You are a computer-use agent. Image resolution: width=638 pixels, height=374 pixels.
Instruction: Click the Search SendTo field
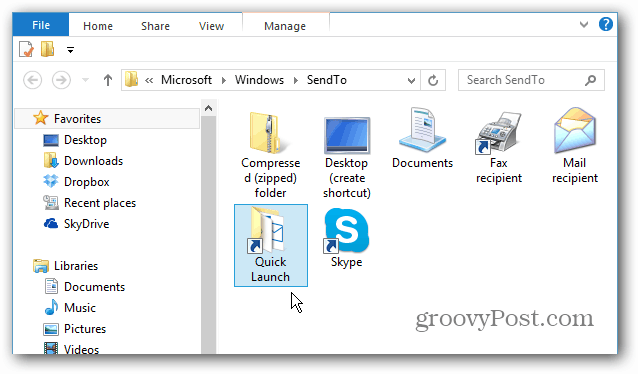[523, 80]
